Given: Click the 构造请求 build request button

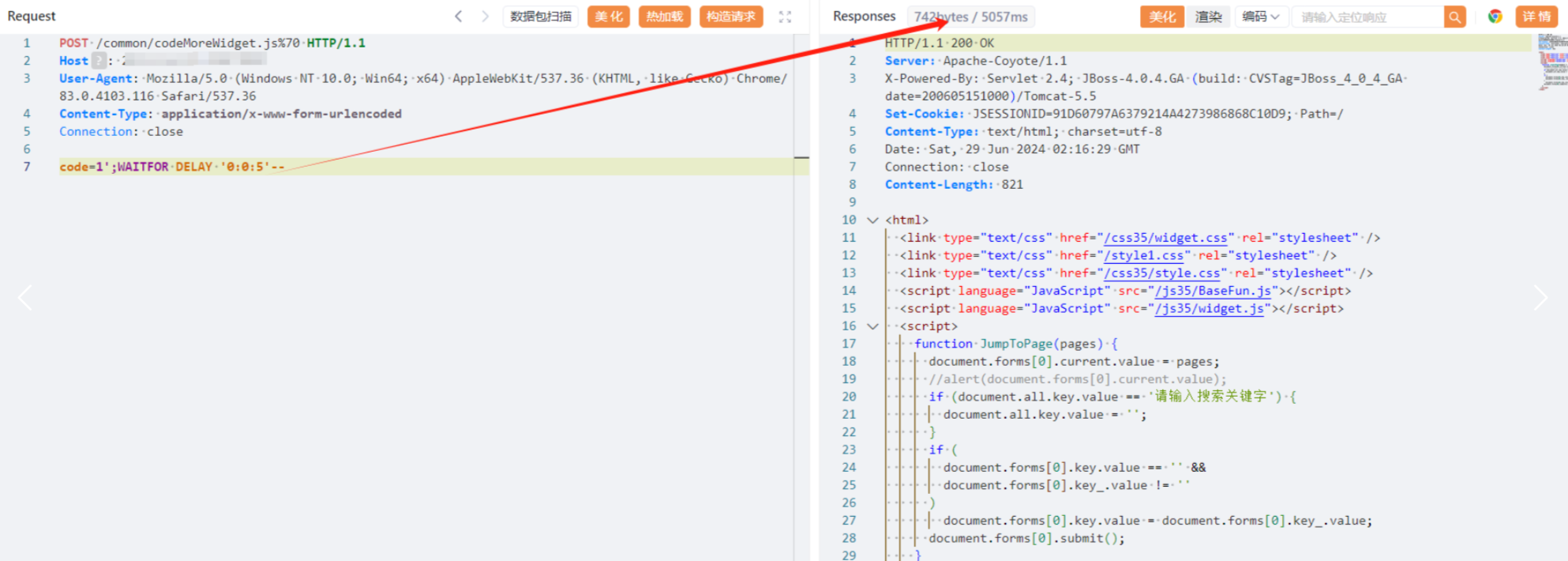Looking at the screenshot, I should pos(731,17).
